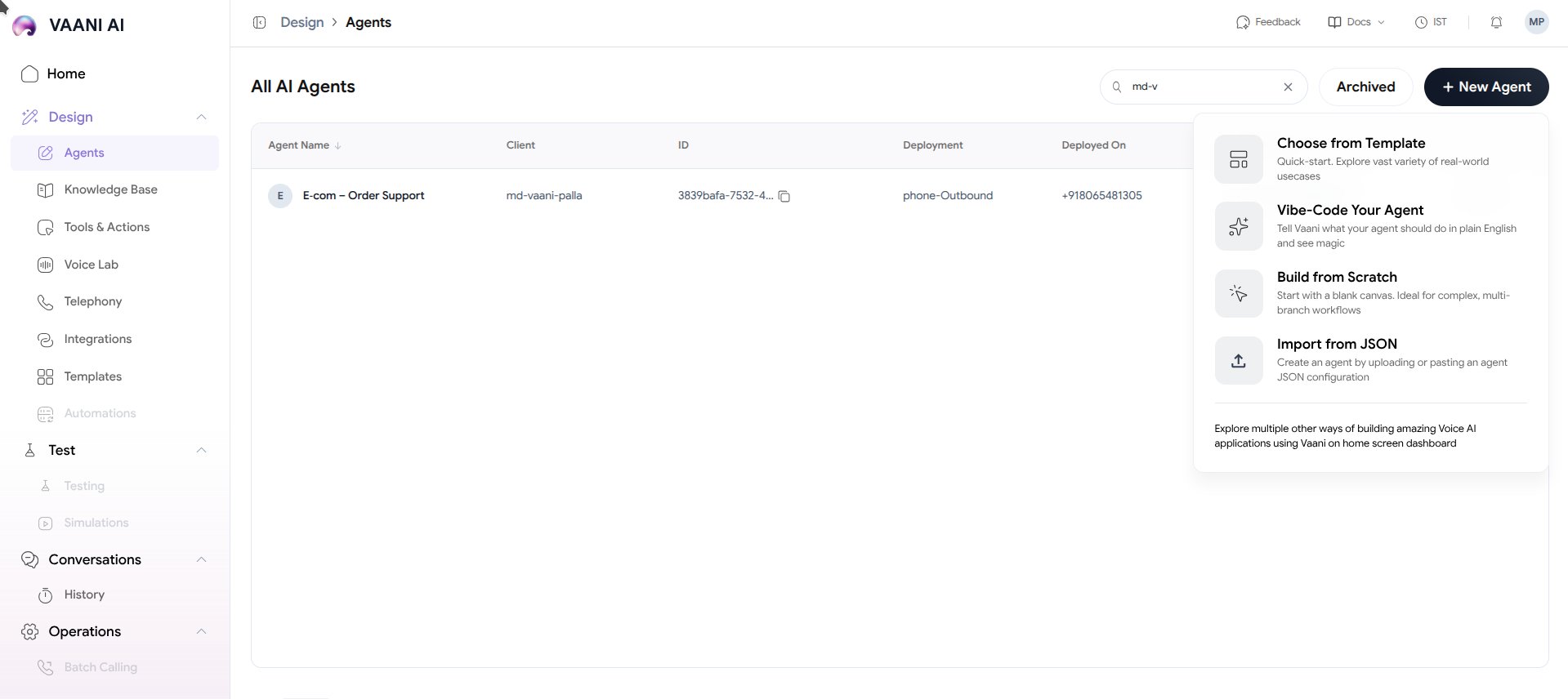Click the Client column header
The width and height of the screenshot is (1568, 699).
click(520, 145)
